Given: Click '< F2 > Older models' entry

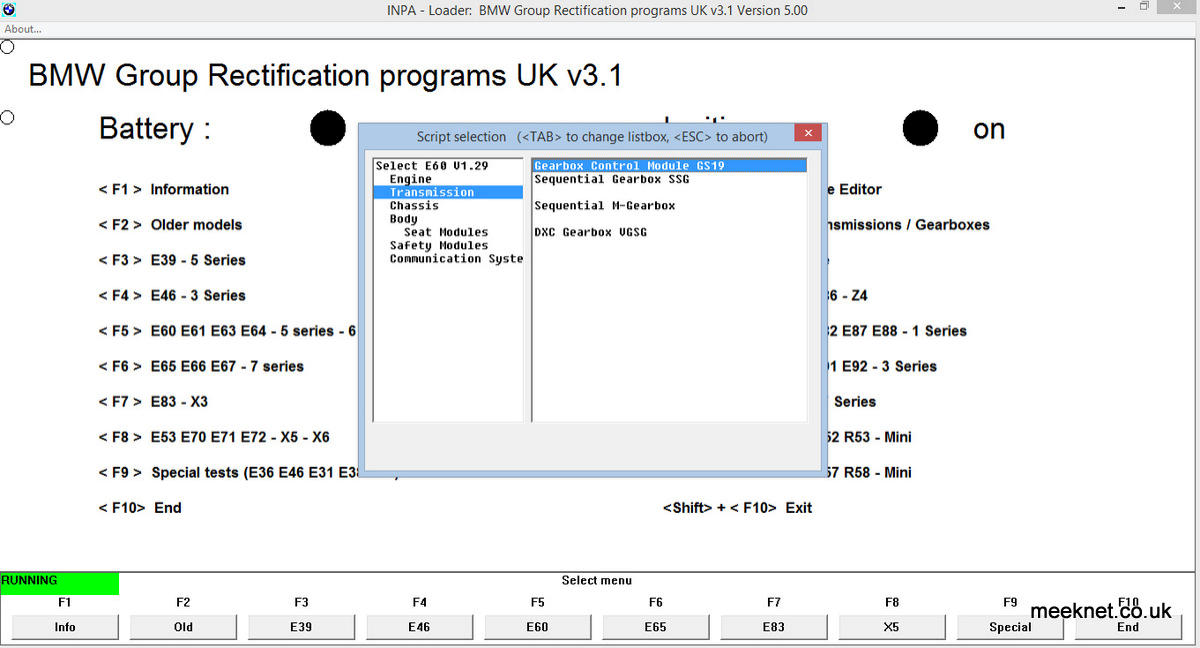Looking at the screenshot, I should coord(170,225).
